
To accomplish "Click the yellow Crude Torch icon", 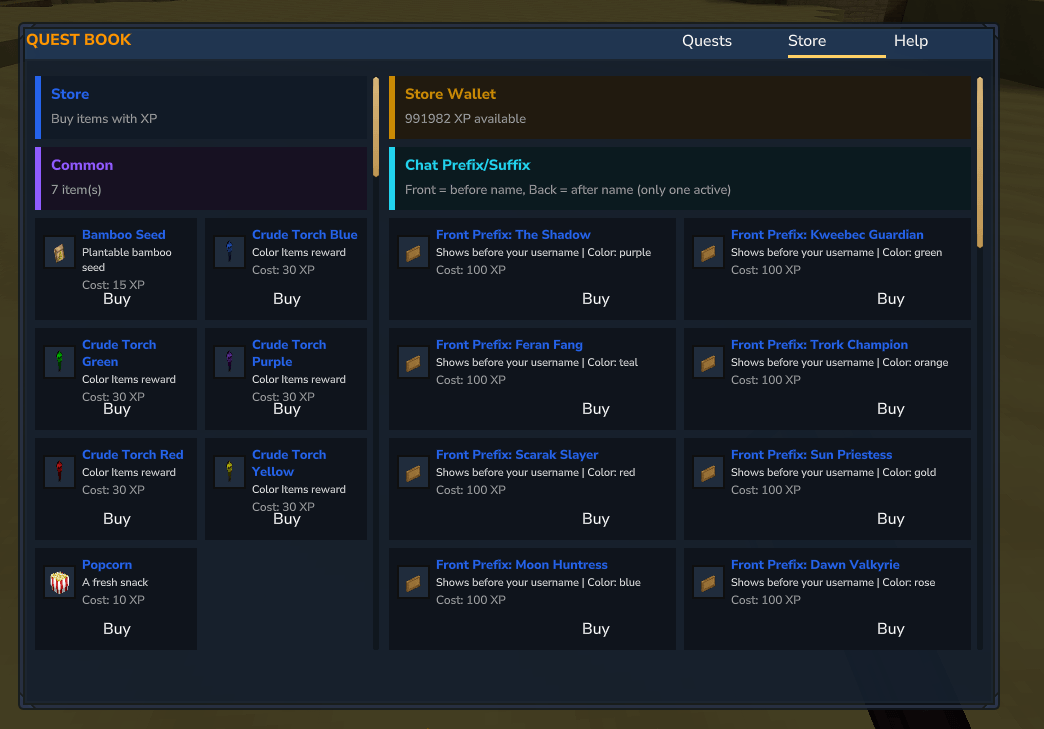I will pyautogui.click(x=229, y=472).
